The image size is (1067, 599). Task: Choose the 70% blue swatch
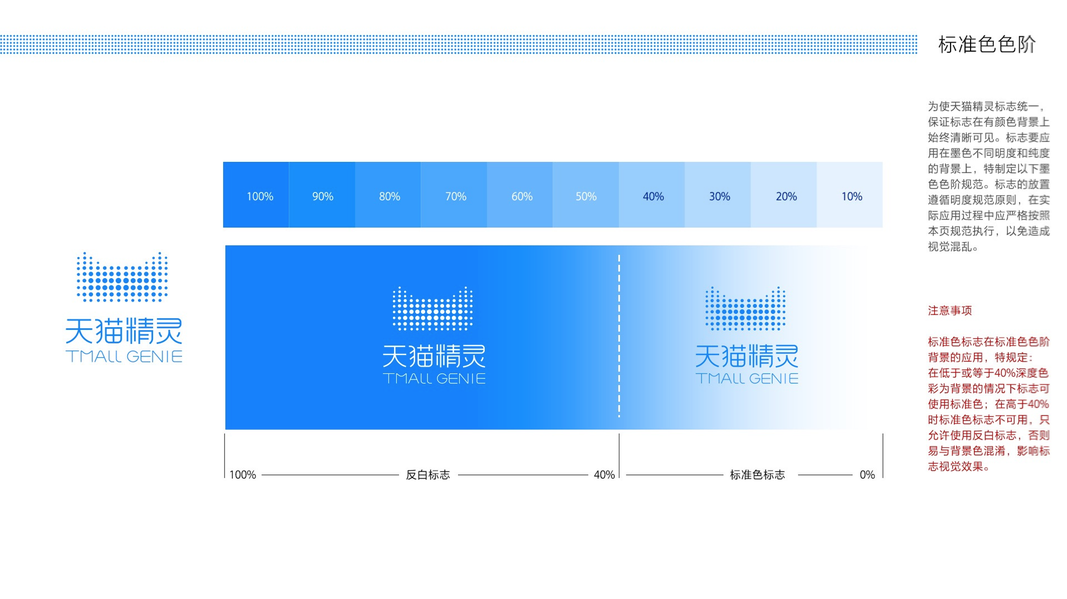point(454,195)
